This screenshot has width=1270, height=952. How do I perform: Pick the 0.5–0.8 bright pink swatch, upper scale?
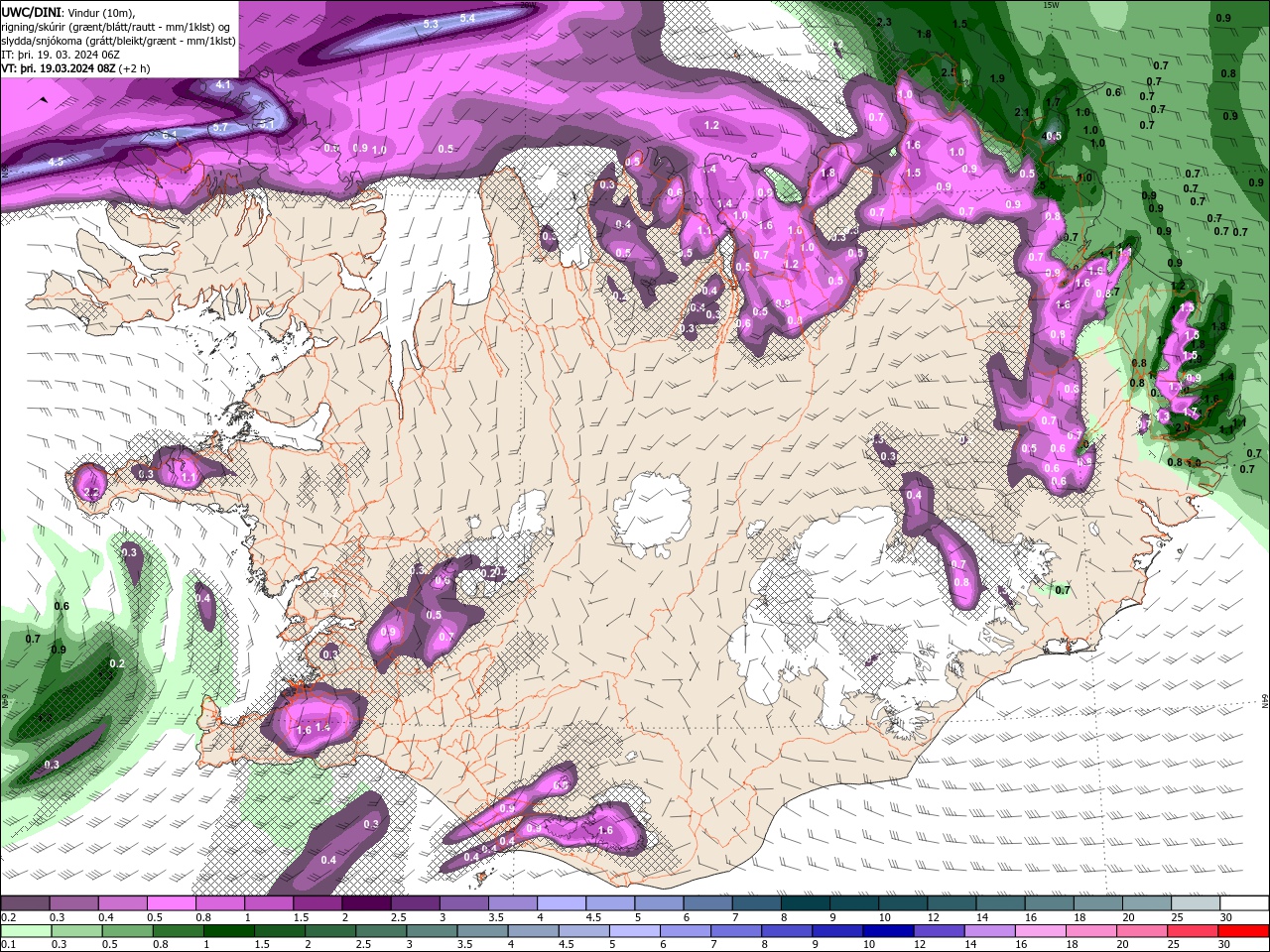171,903
